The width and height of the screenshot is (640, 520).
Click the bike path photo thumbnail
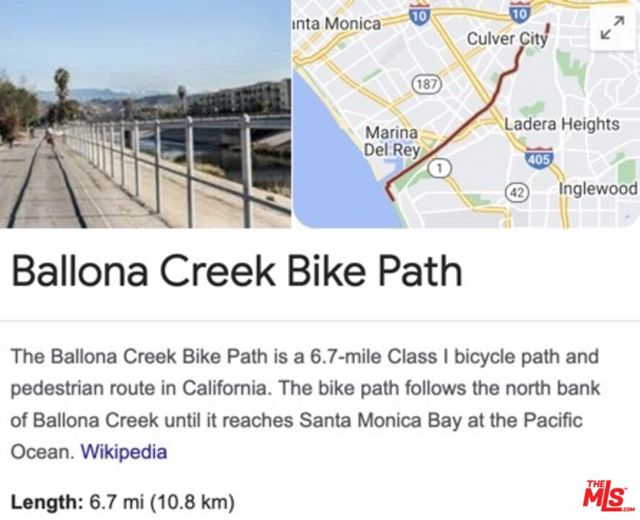pos(145,114)
